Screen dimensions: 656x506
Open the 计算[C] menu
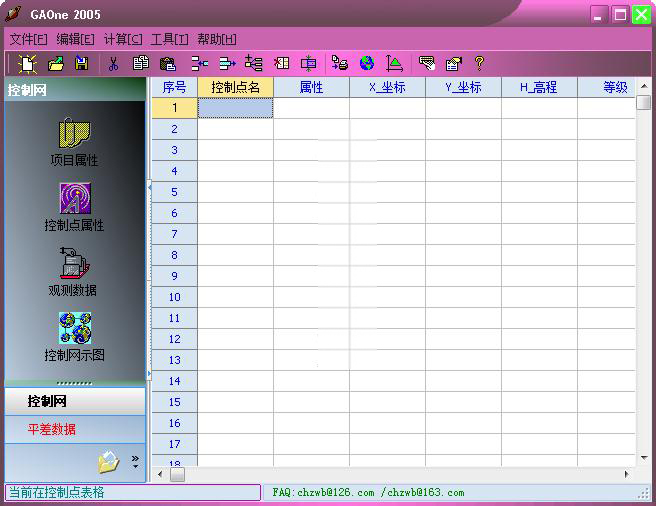(123, 39)
